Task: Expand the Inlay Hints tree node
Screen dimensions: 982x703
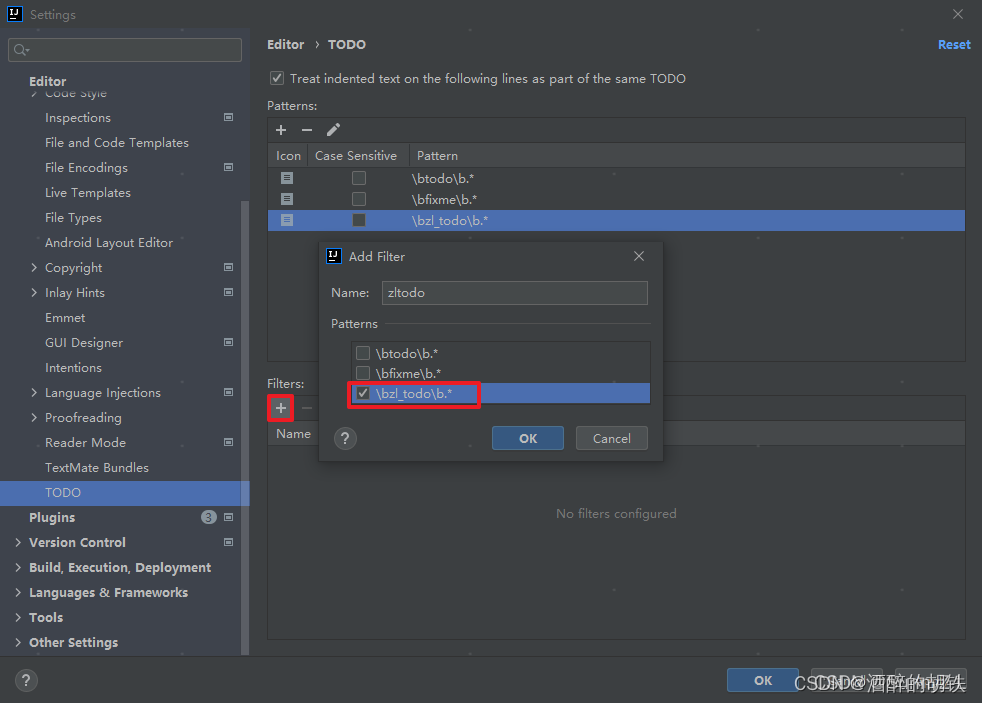Action: tap(34, 292)
